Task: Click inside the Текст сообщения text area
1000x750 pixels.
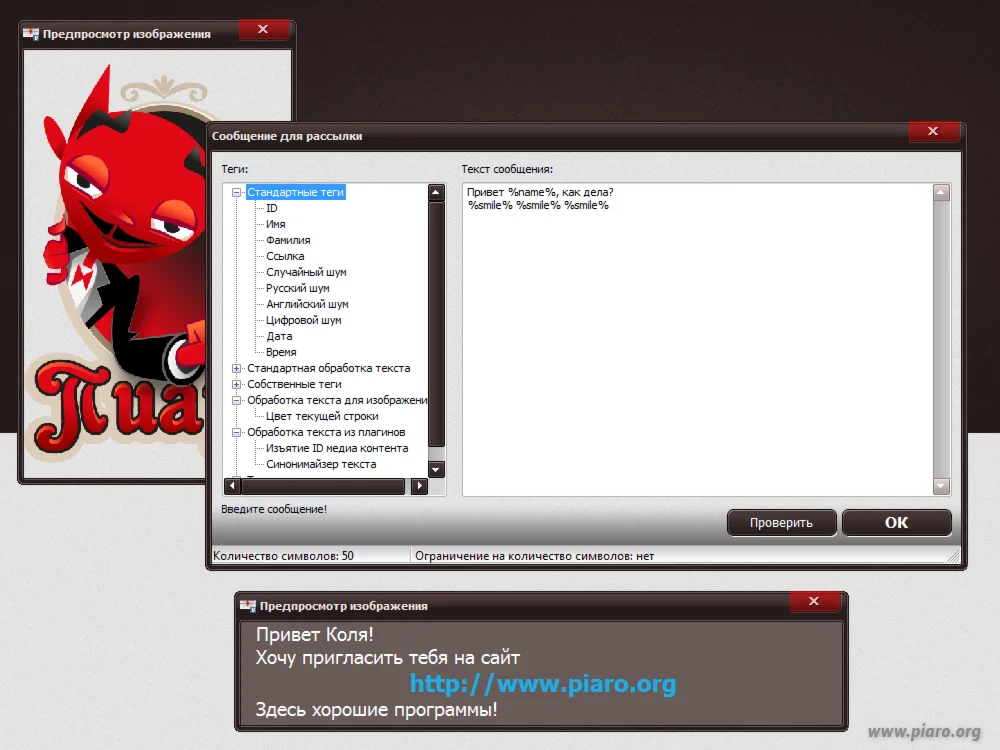Action: [698, 339]
